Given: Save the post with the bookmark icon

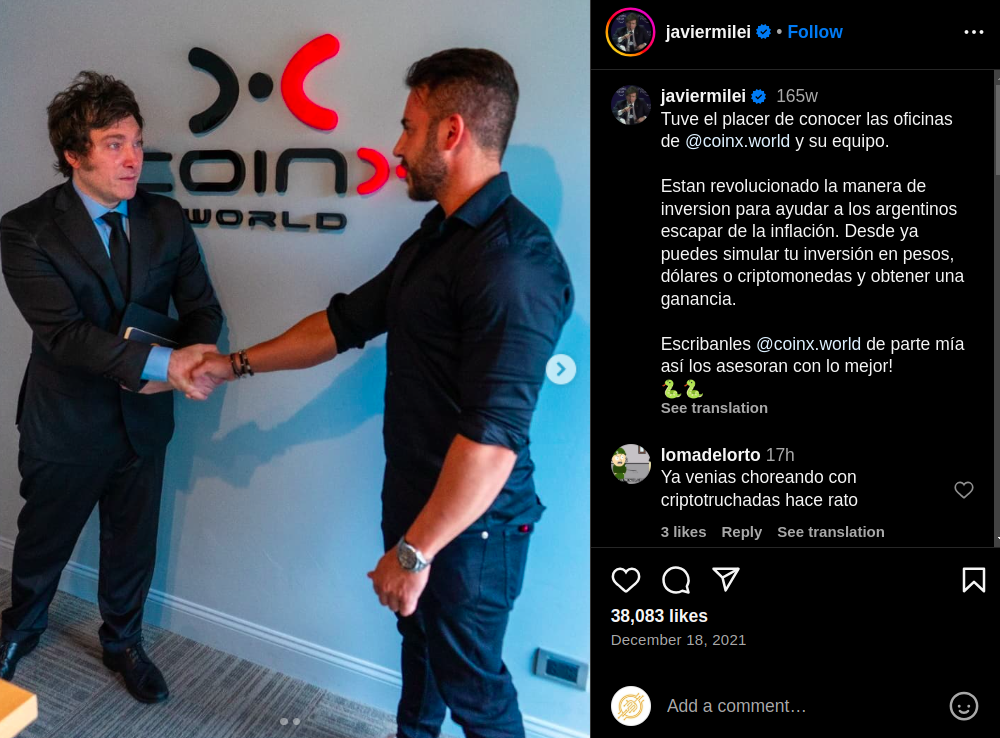Looking at the screenshot, I should tap(973, 580).
